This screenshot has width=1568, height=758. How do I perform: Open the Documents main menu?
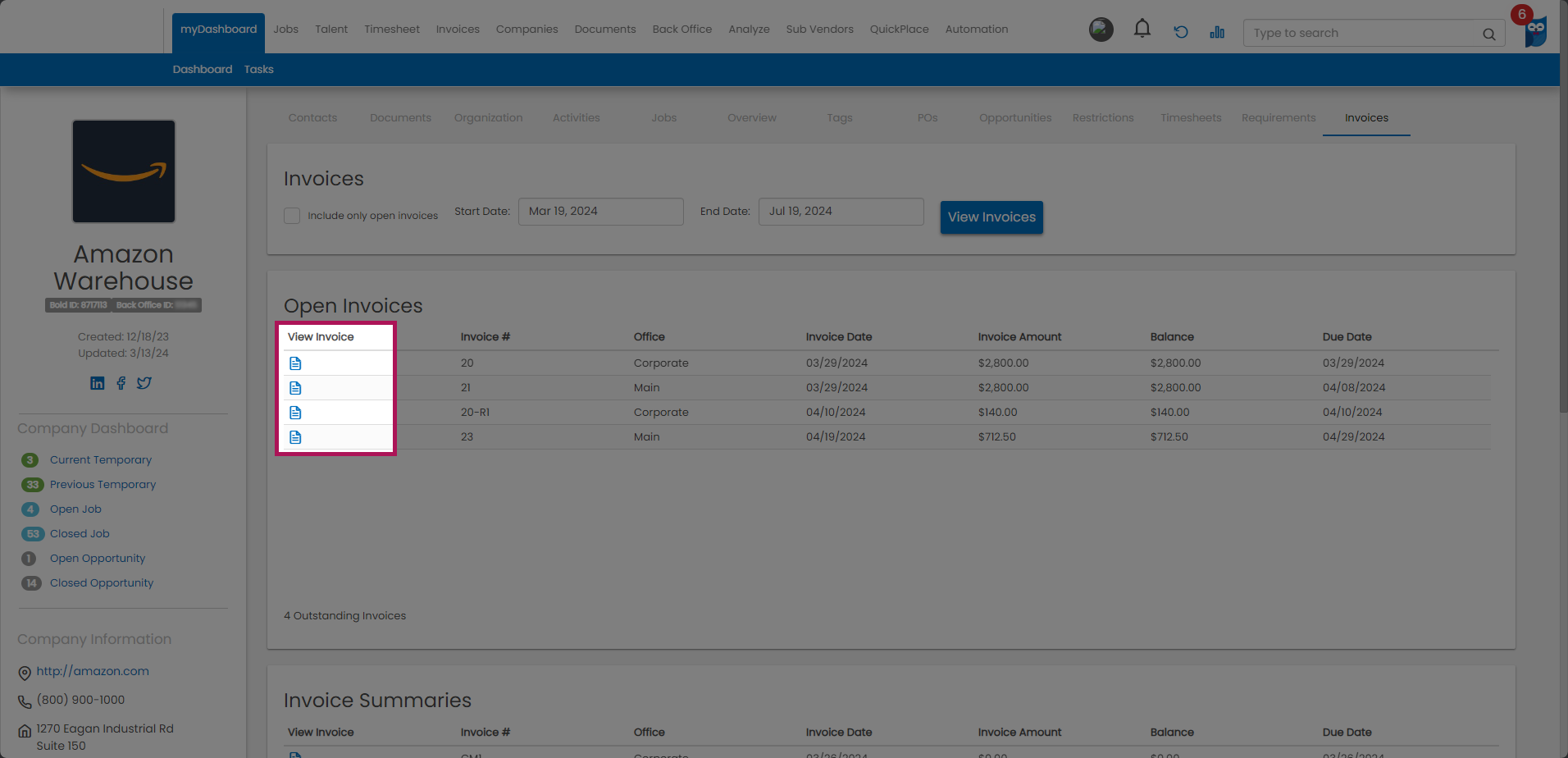click(605, 30)
